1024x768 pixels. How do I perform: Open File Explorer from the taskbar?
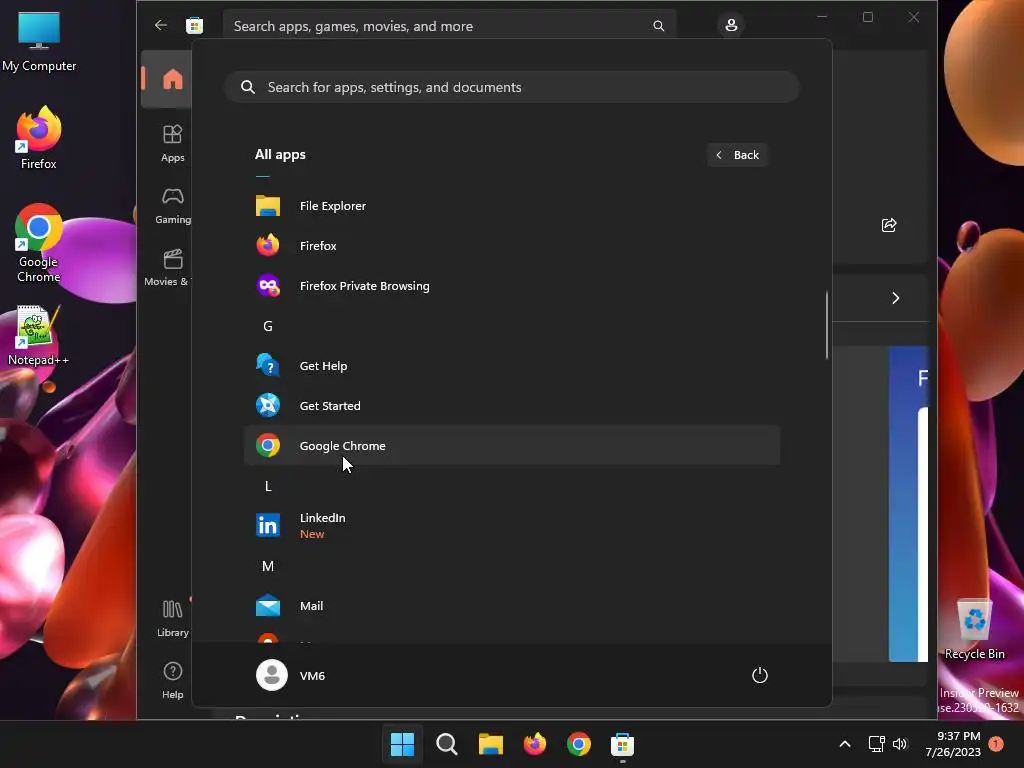point(490,744)
